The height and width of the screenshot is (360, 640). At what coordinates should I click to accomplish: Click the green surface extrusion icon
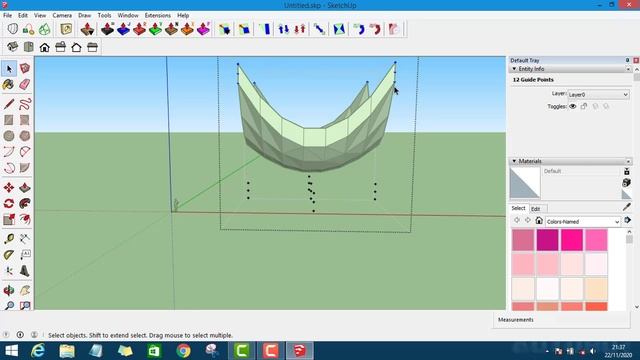point(155,29)
